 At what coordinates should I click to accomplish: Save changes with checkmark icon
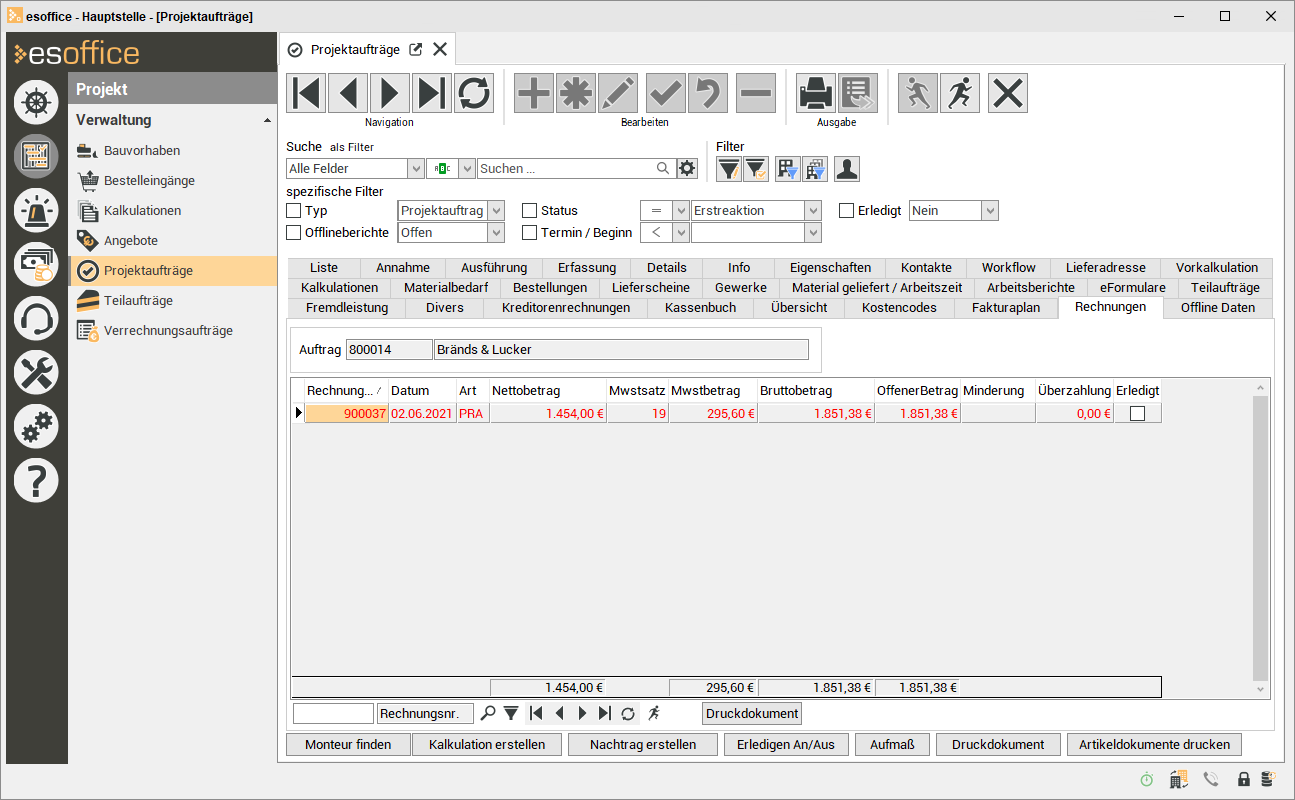666,93
